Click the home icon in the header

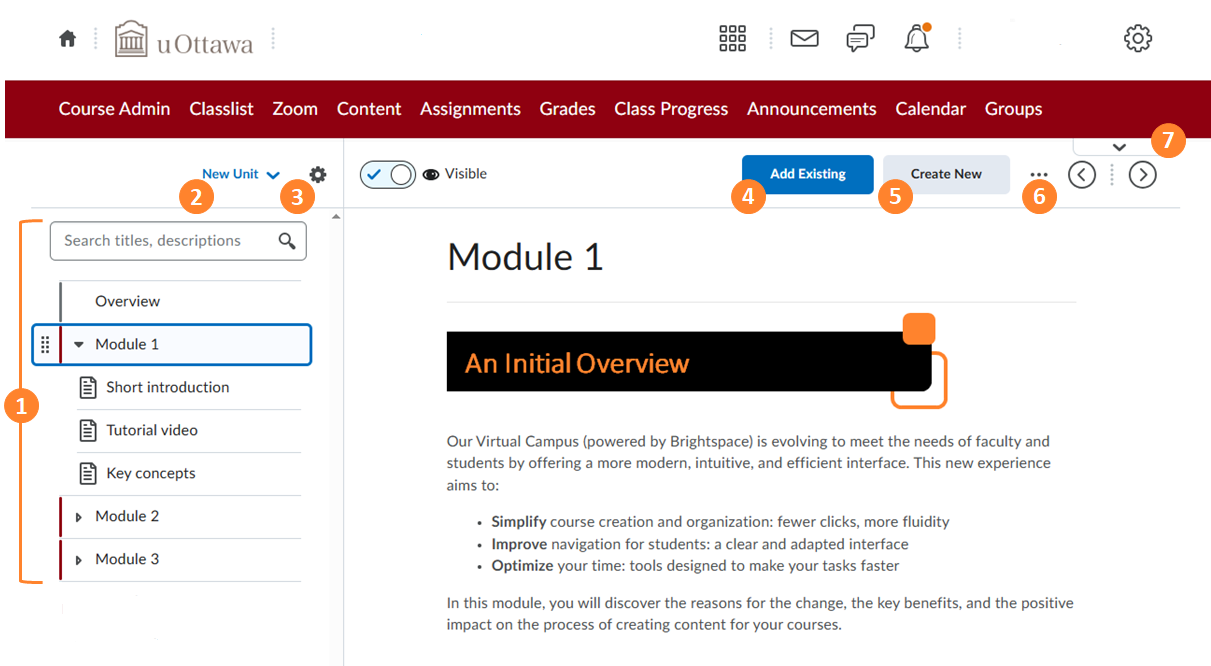click(67, 39)
